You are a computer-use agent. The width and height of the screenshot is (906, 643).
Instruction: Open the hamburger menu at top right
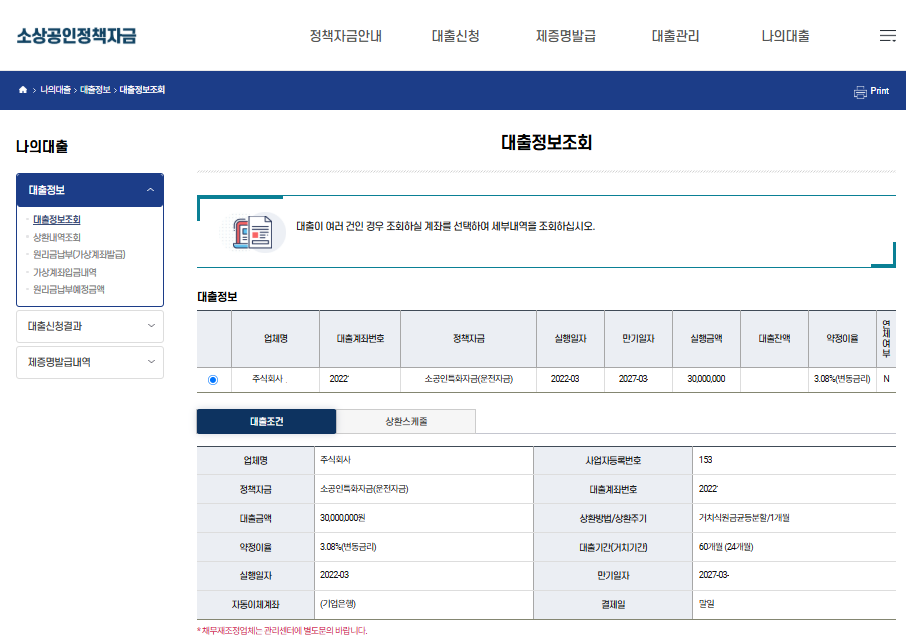tap(887, 34)
